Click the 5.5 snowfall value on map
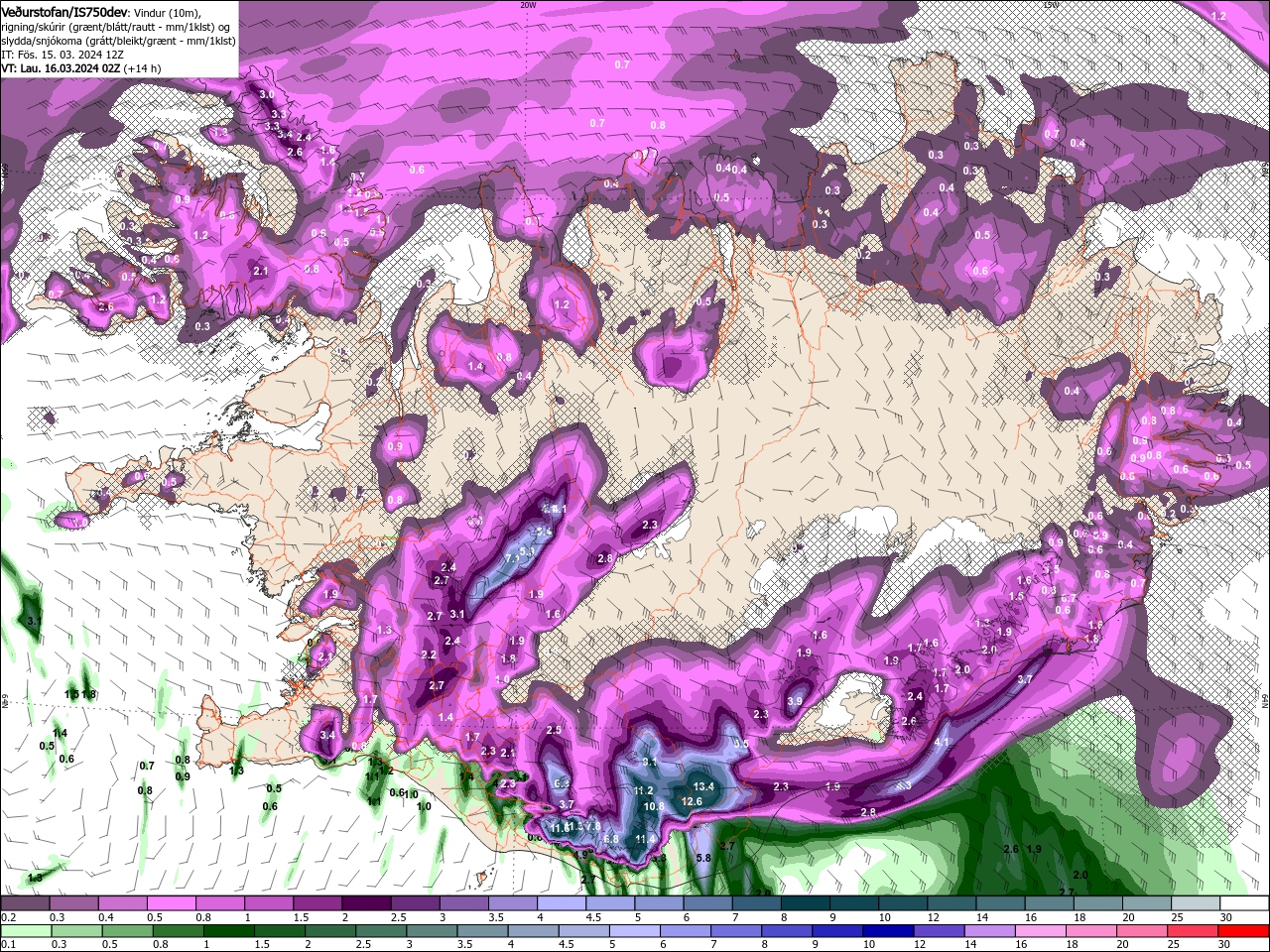The height and width of the screenshot is (952, 1270). [x=740, y=743]
